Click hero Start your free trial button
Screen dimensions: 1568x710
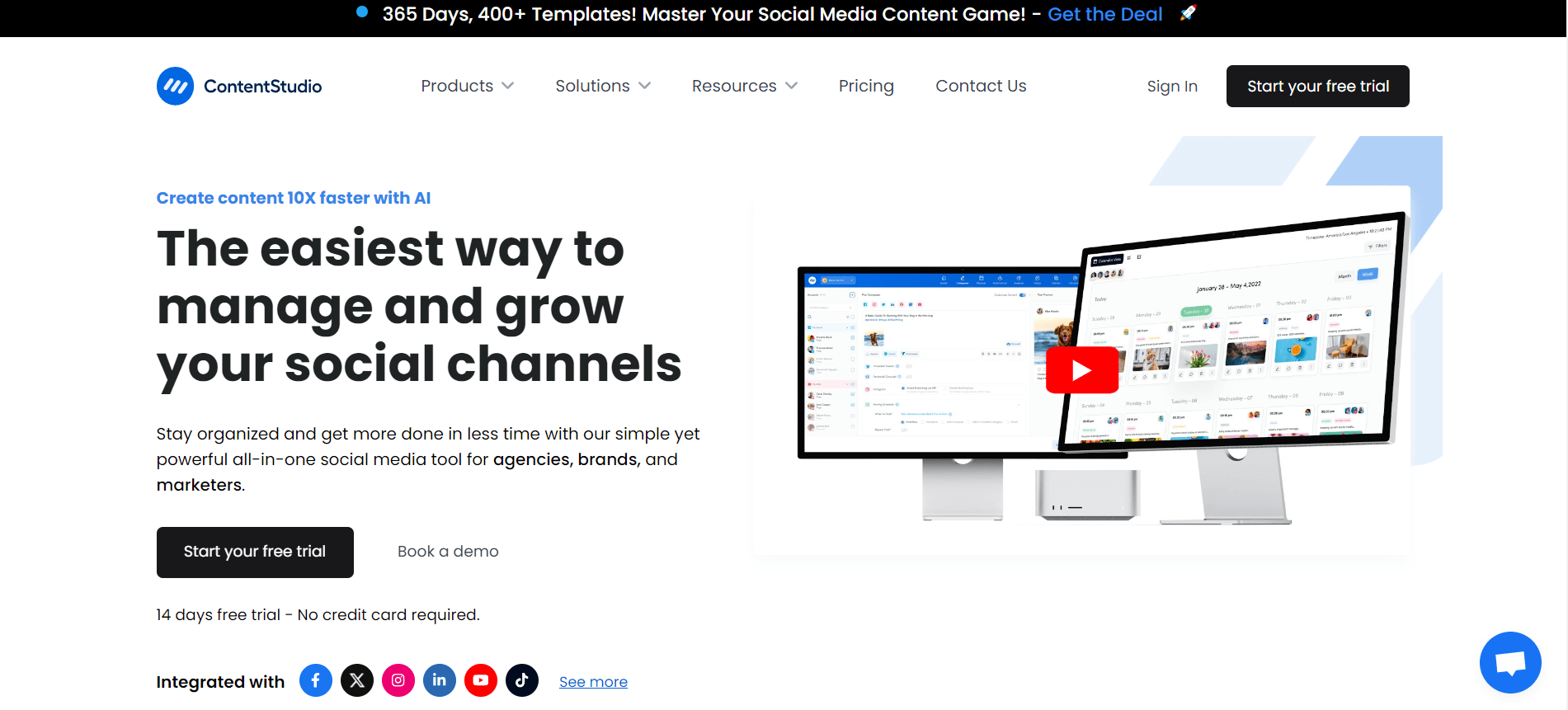click(255, 552)
